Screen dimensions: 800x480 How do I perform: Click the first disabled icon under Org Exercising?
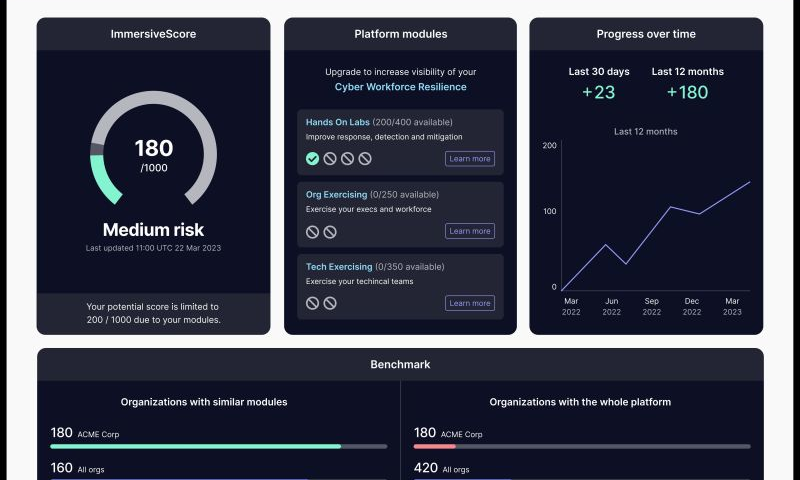point(313,231)
